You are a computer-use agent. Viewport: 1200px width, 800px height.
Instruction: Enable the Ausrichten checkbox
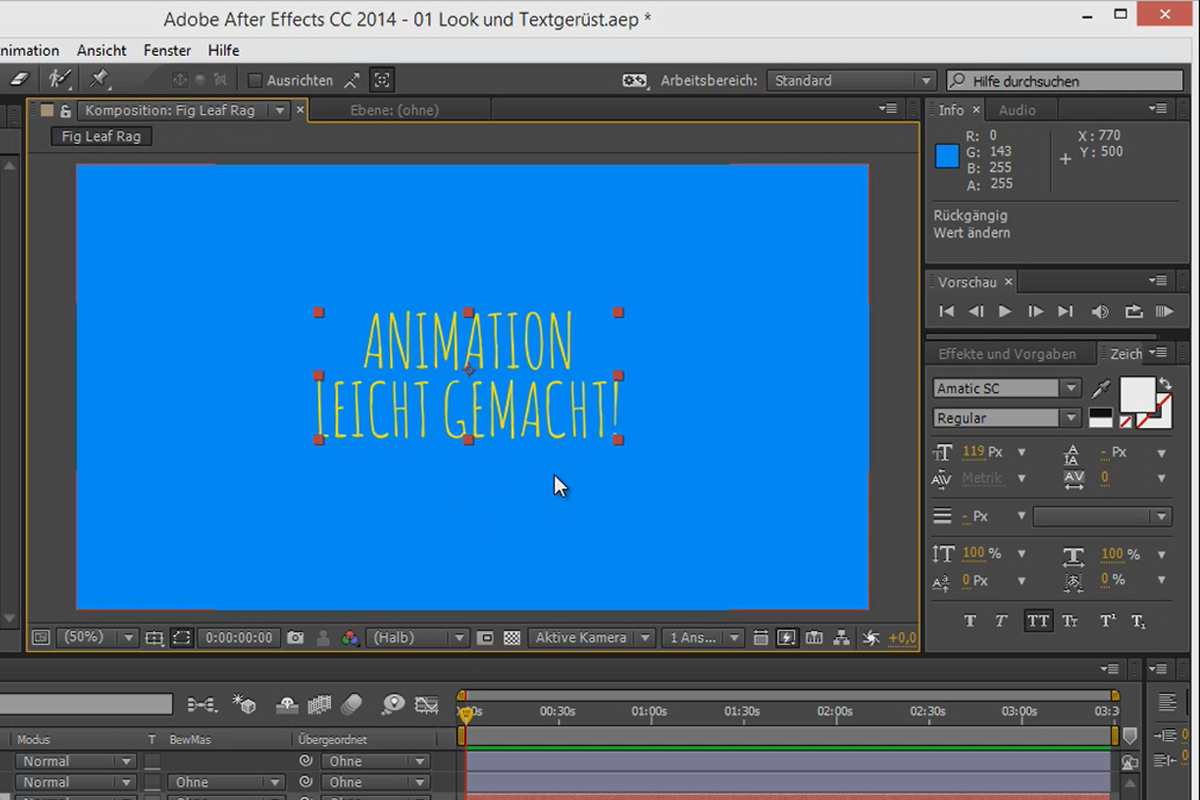point(255,81)
